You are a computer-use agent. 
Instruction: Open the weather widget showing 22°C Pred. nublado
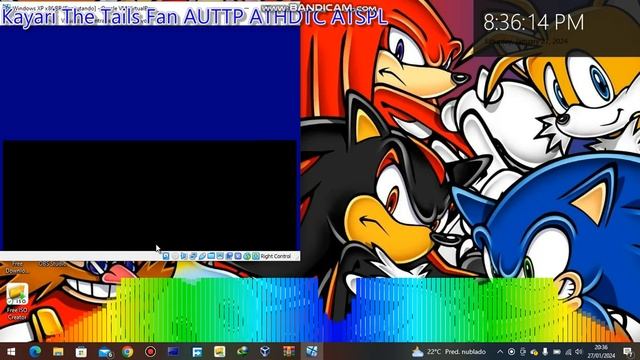(449, 351)
